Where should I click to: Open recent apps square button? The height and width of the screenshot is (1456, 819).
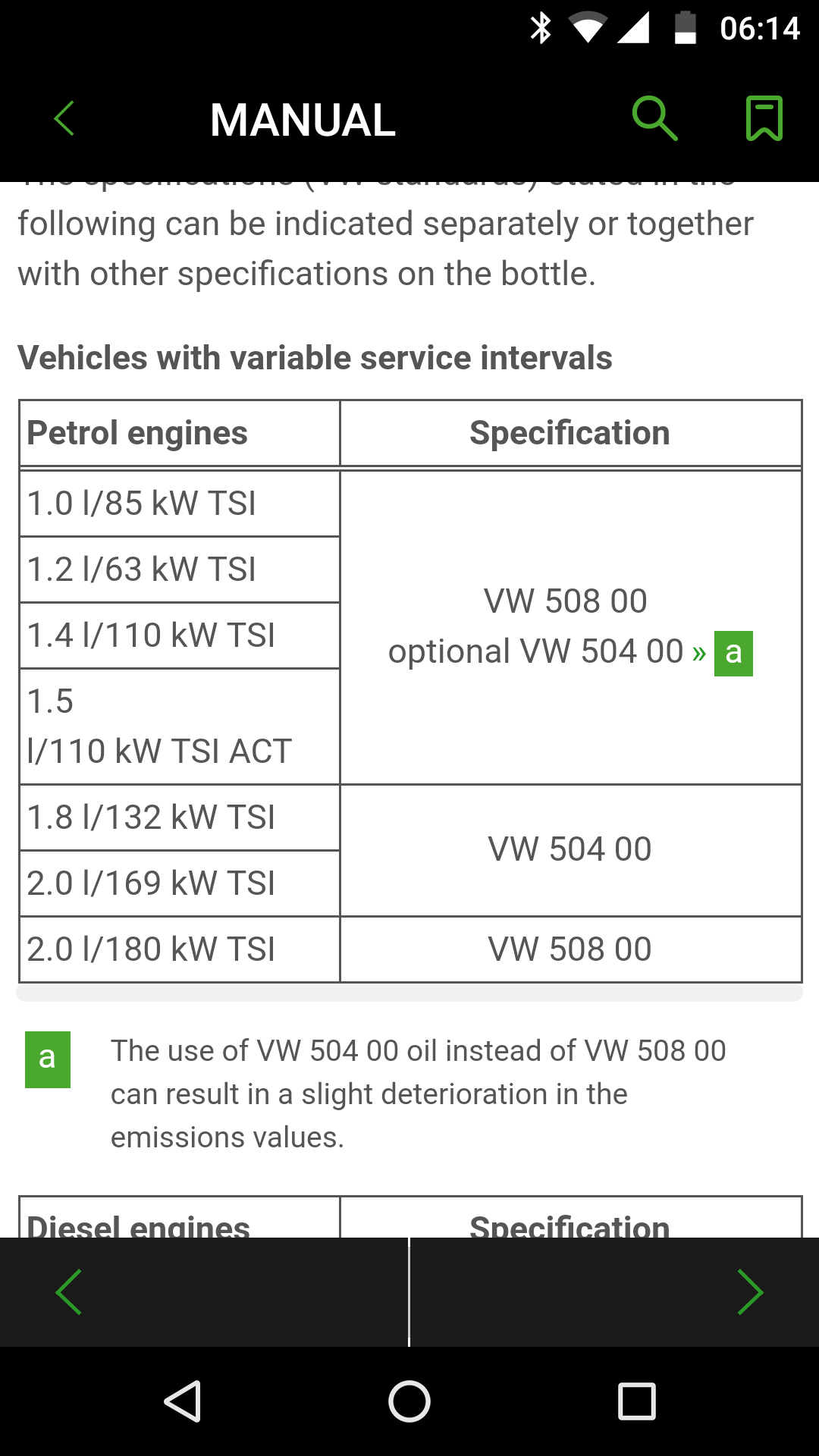(x=637, y=1401)
